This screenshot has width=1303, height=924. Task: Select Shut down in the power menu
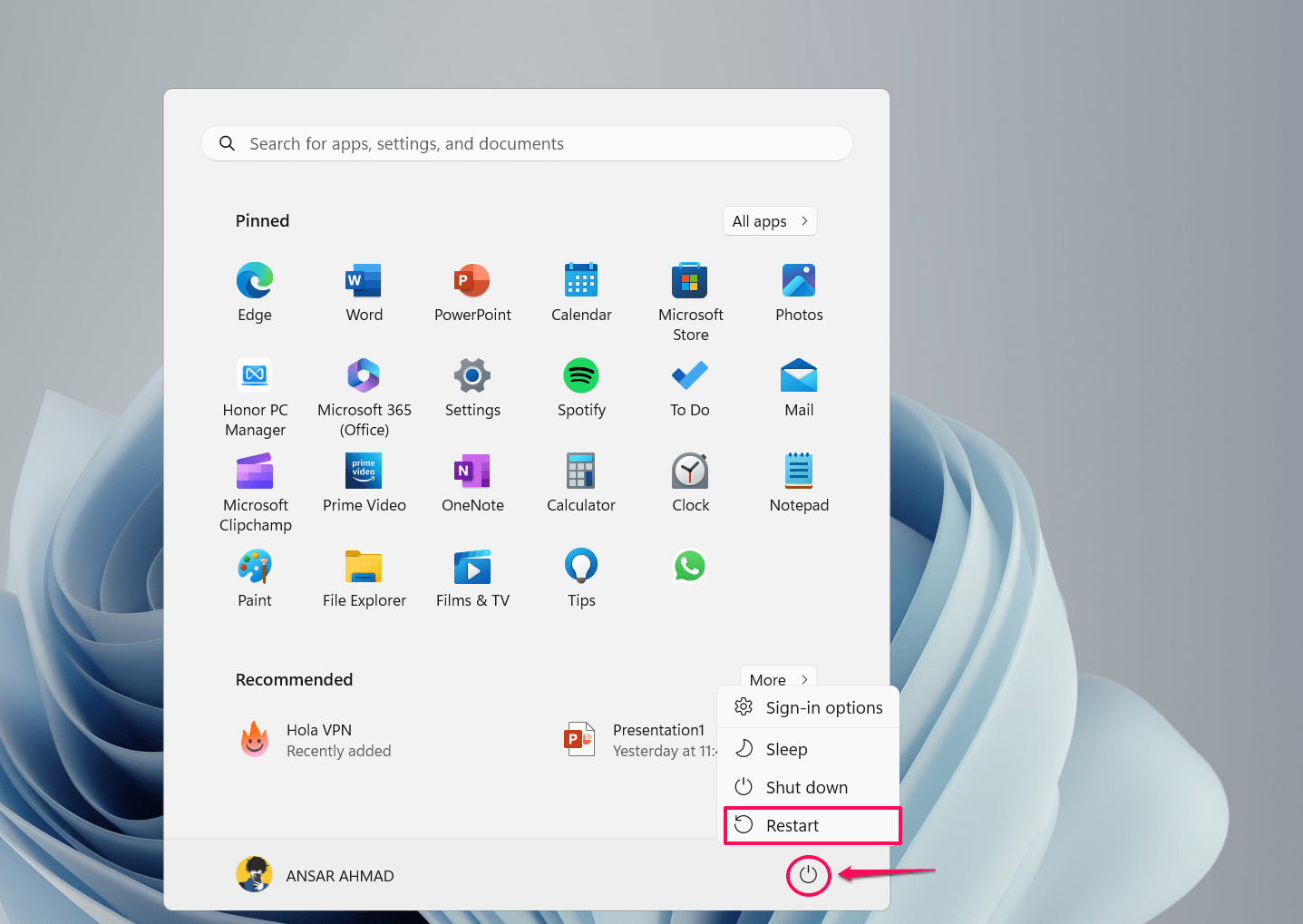pyautogui.click(x=808, y=787)
